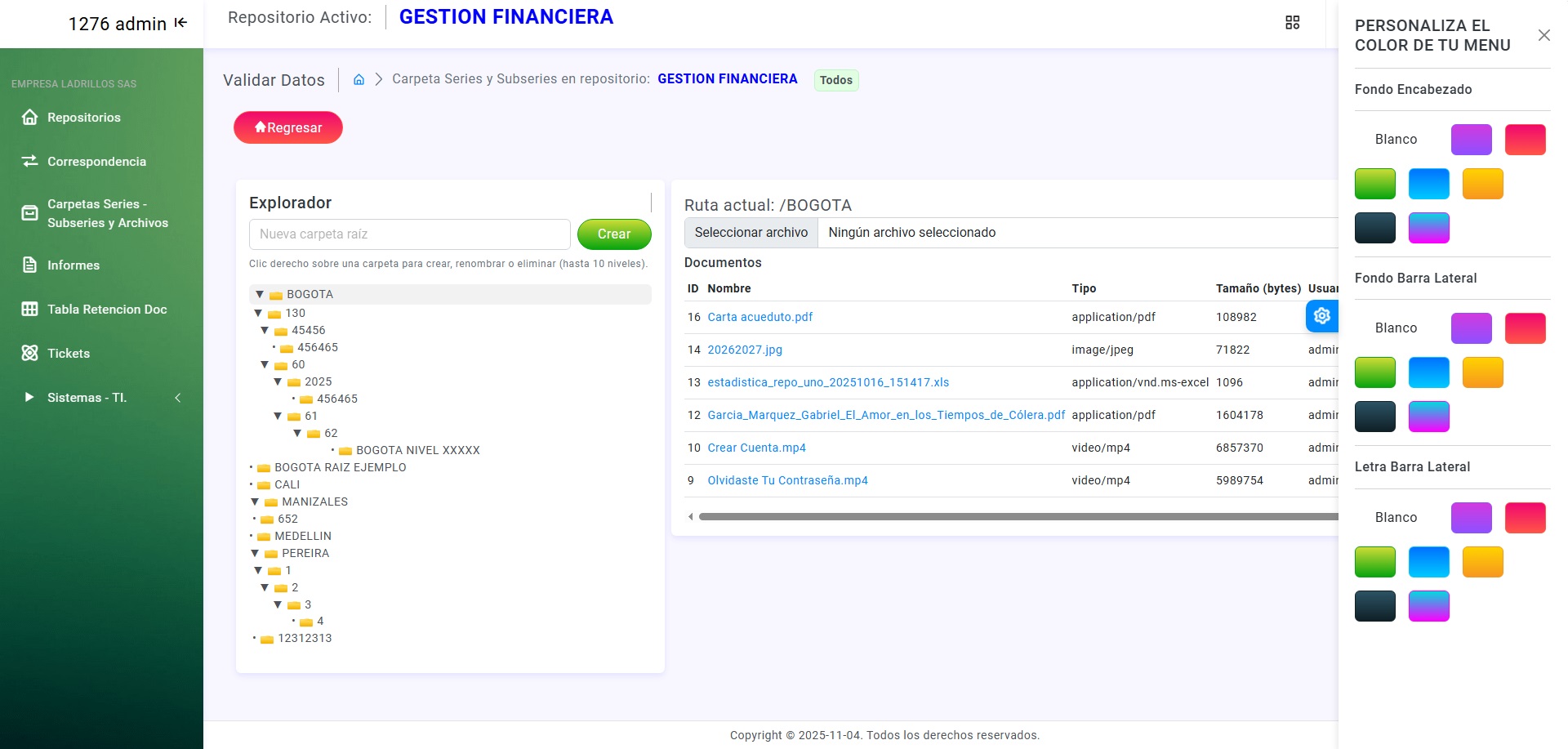Collapse the BOGOTA folder tree node

pyautogui.click(x=260, y=294)
